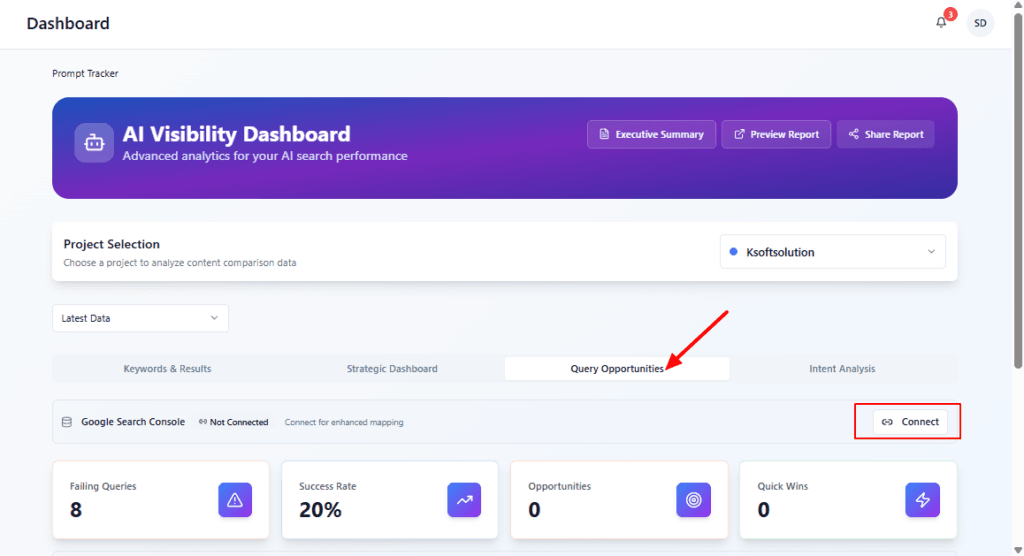Click the Quick Wins lightning bolt icon
Image resolution: width=1024 pixels, height=556 pixels.
click(922, 500)
